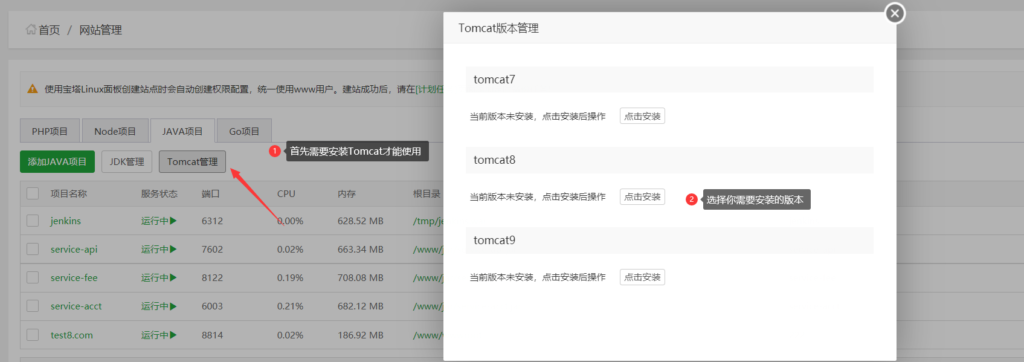
Task: Install tomcat8 via 点击安装
Action: coord(643,196)
